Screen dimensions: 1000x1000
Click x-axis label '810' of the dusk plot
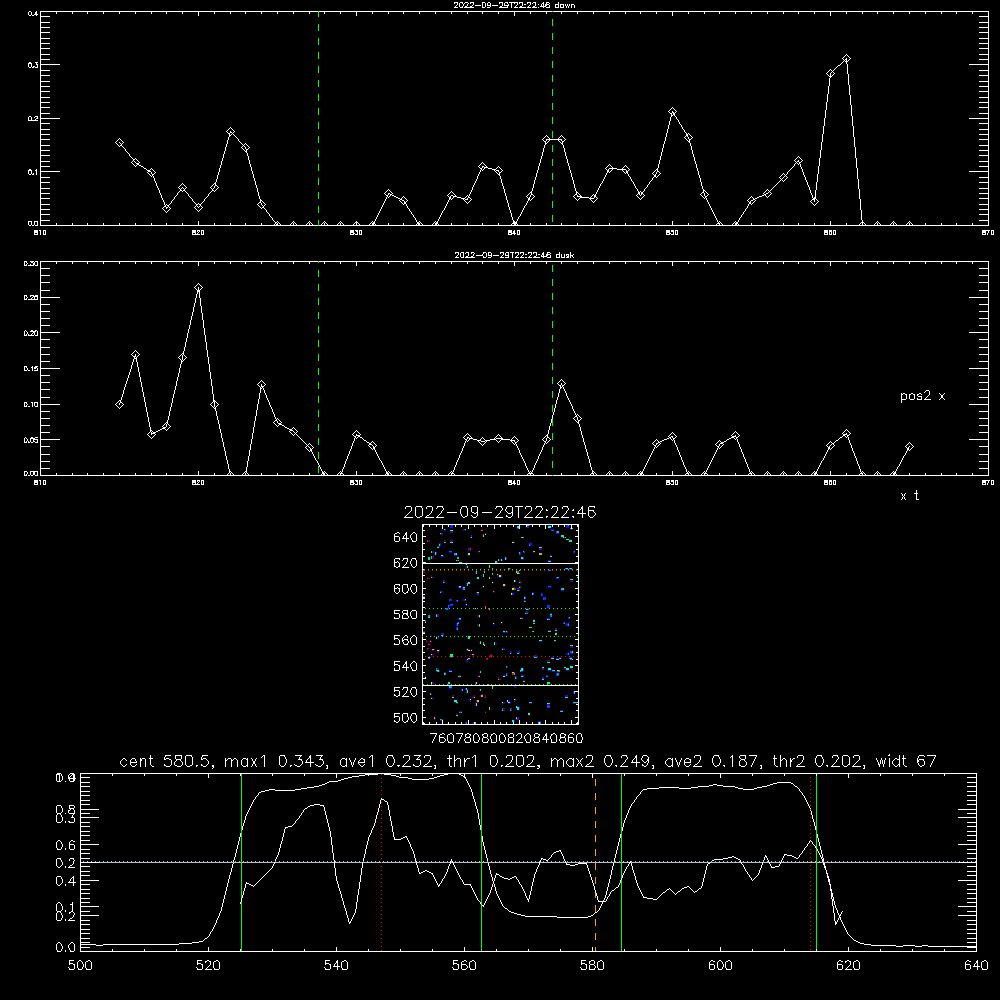pos(40,483)
